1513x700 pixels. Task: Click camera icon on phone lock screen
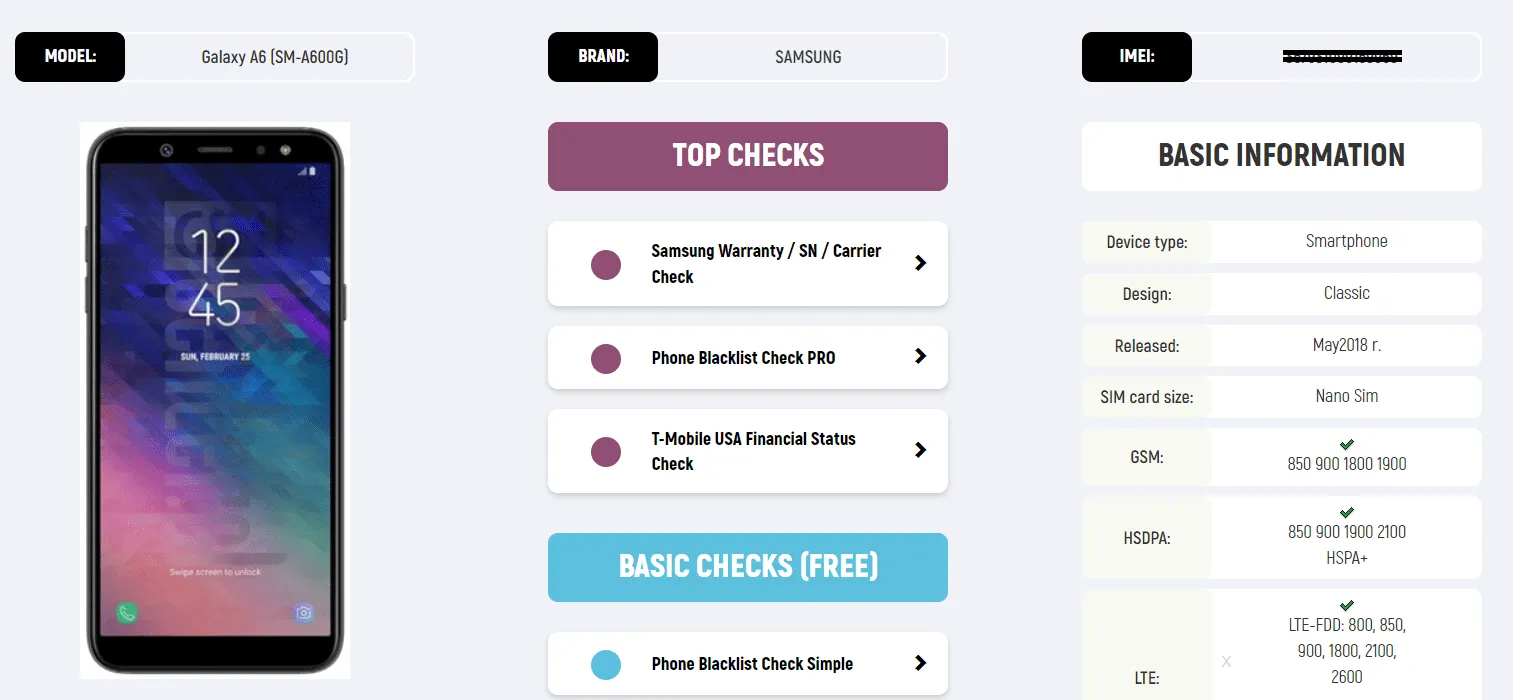click(304, 613)
